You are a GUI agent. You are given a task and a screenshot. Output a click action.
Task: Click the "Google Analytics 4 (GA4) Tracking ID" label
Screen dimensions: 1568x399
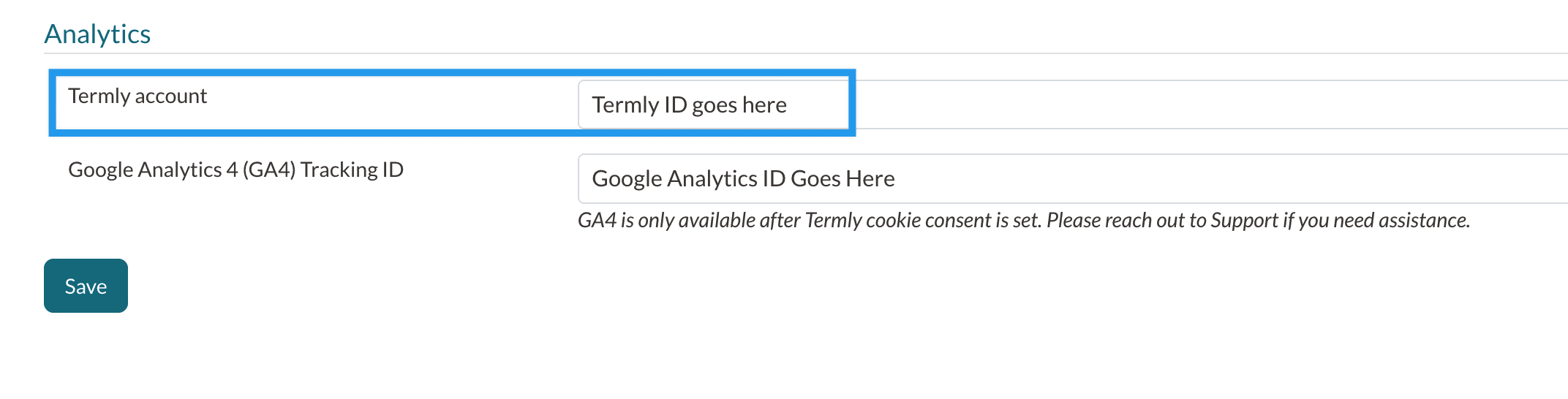tap(235, 170)
